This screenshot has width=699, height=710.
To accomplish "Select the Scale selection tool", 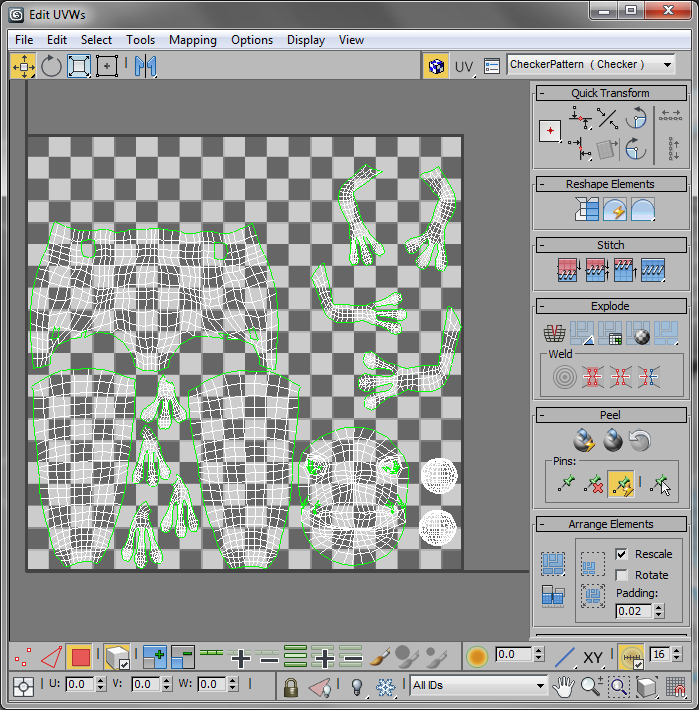I will coord(79,67).
